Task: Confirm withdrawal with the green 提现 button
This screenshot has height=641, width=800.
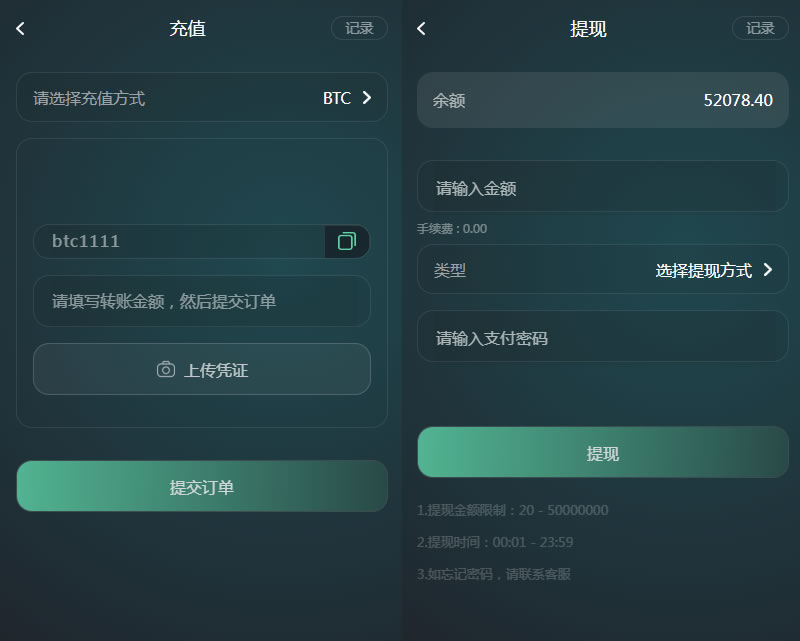Action: (603, 452)
